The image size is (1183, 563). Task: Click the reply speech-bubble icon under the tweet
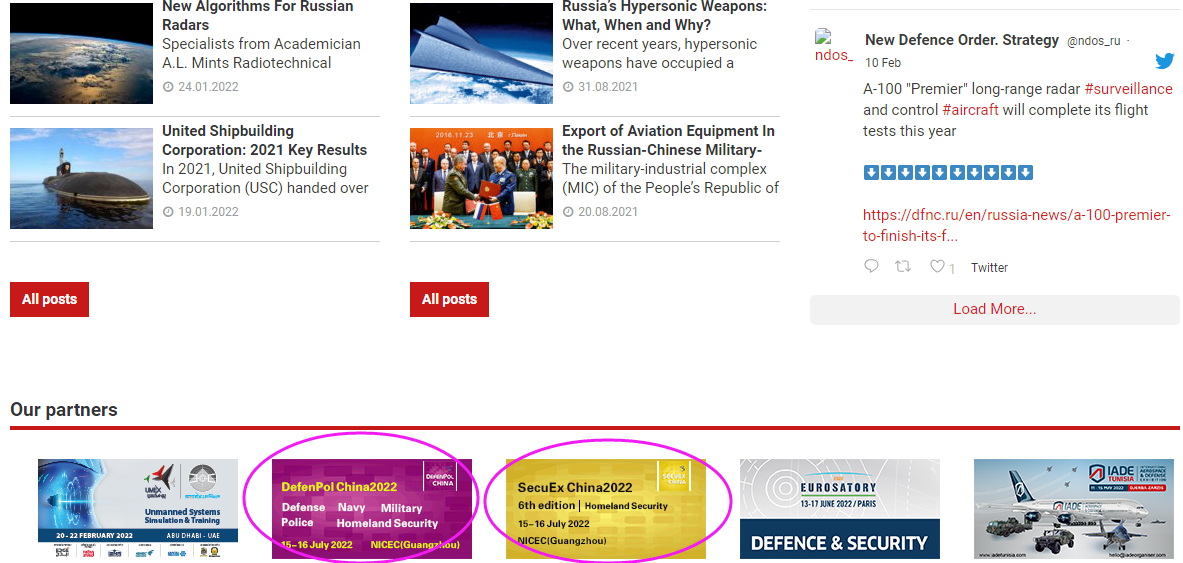(x=871, y=266)
